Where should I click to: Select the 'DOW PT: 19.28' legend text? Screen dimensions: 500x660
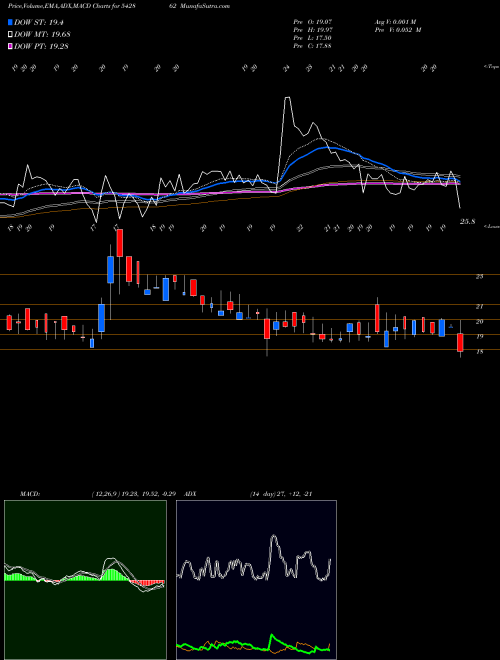coord(41,46)
